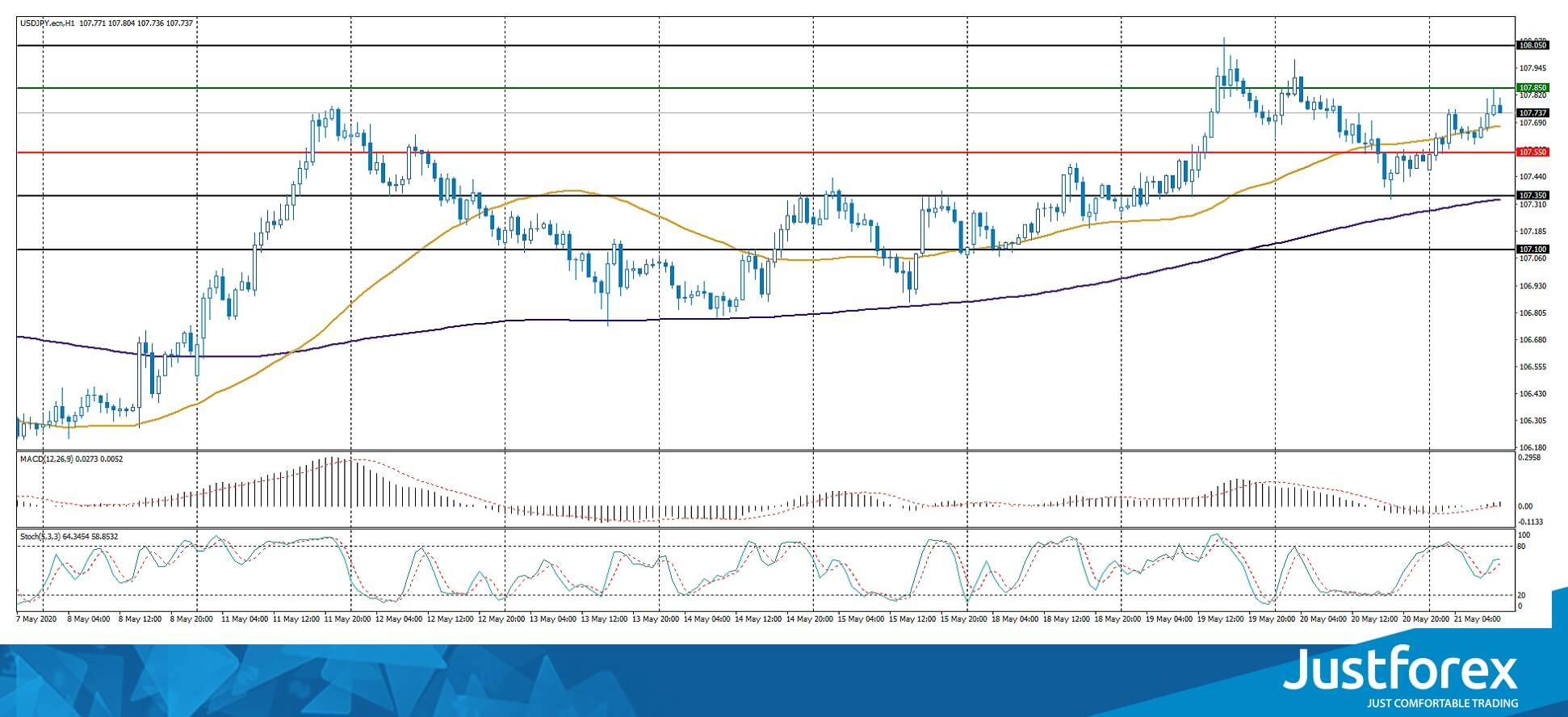This screenshot has width=1568, height=717.
Task: Select the 107.440 price axis value
Action: click(x=1532, y=176)
